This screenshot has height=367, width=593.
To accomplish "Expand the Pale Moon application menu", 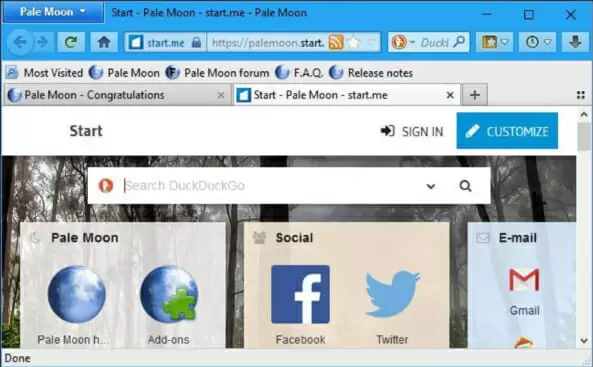I will (53, 12).
